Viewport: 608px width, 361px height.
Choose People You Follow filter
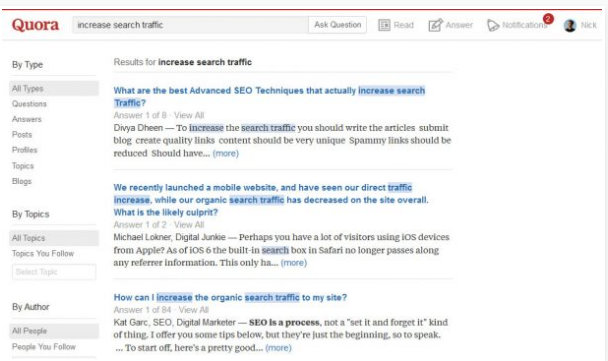(44, 347)
